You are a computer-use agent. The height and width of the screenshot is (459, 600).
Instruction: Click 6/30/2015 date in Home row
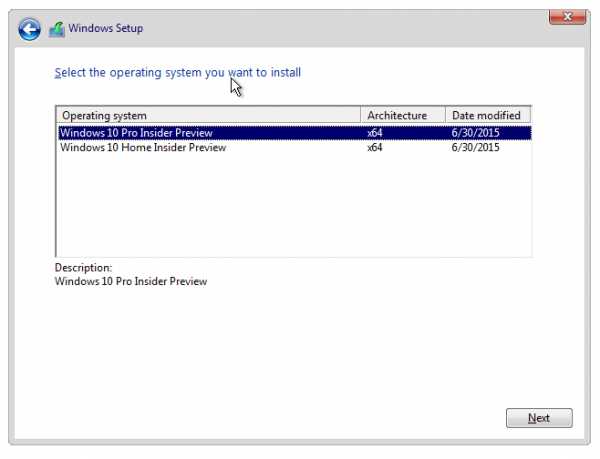(475, 148)
